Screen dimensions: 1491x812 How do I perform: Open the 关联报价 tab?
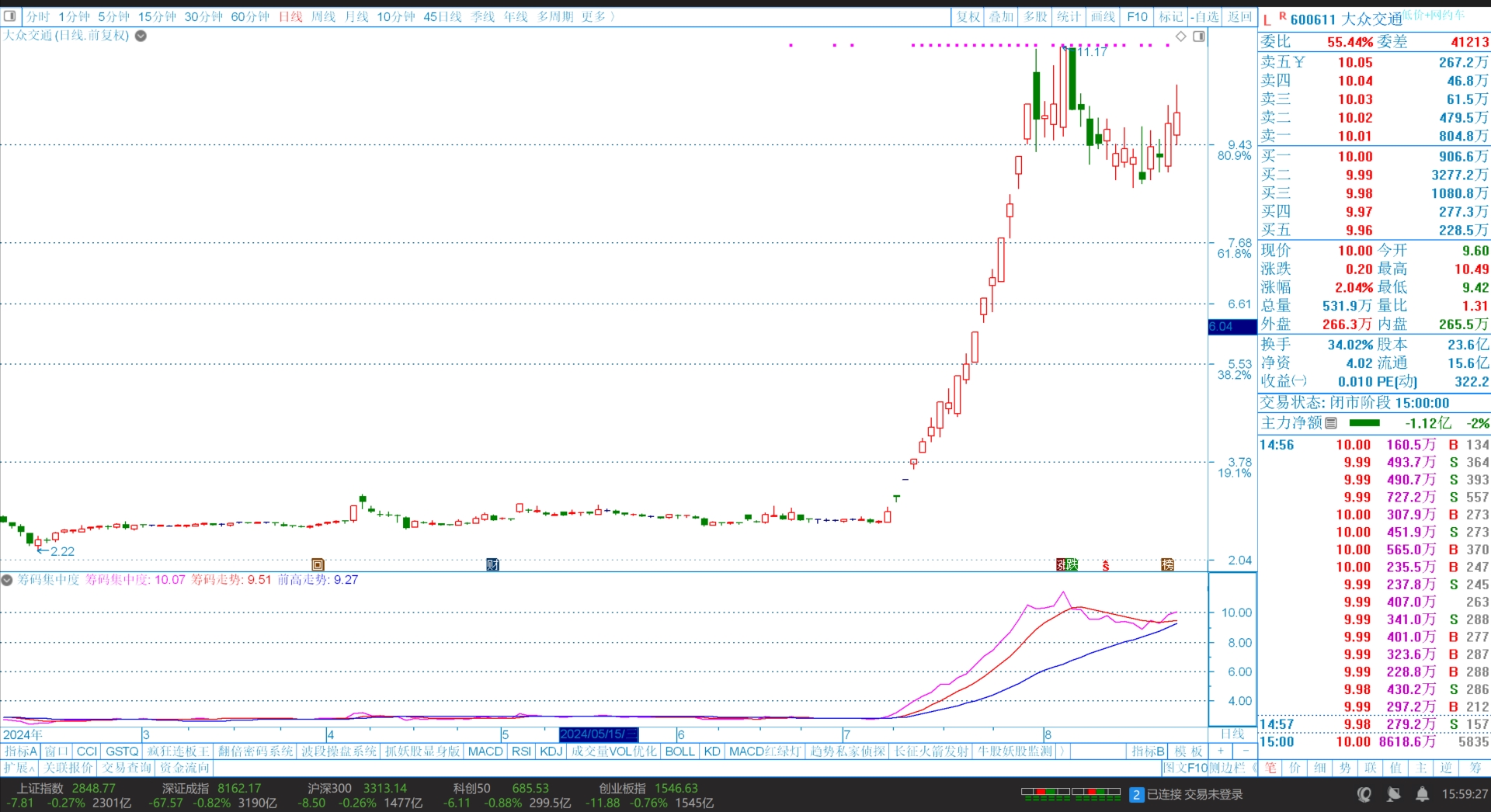click(x=68, y=768)
